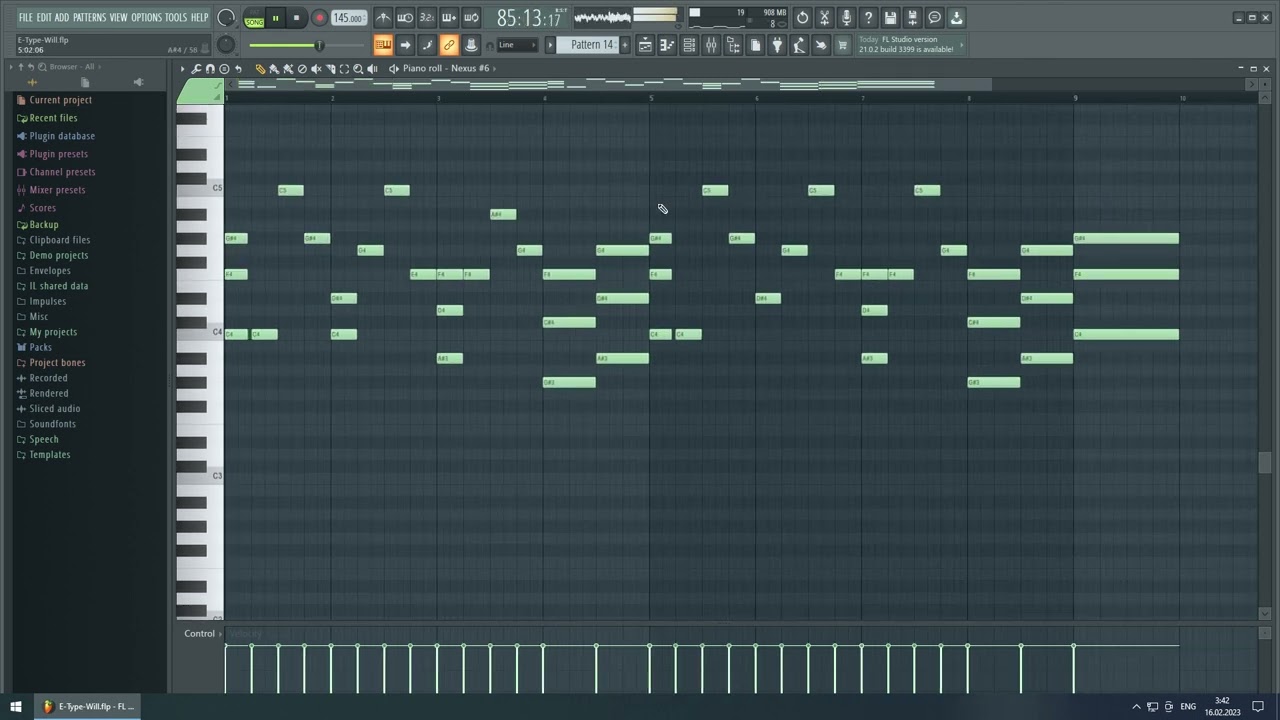Choose the Select tool in piano roll toolbar

(x=344, y=68)
